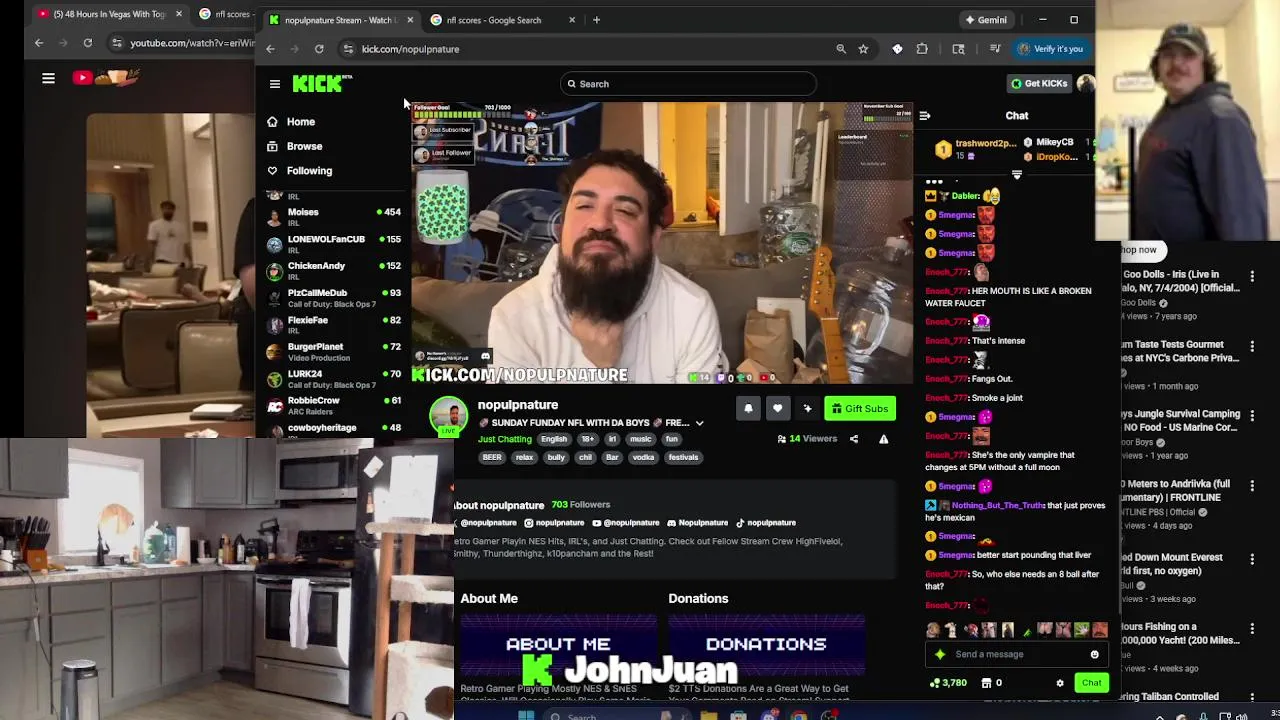
Task: Switch to nfl scores Google Search tab
Action: point(503,20)
